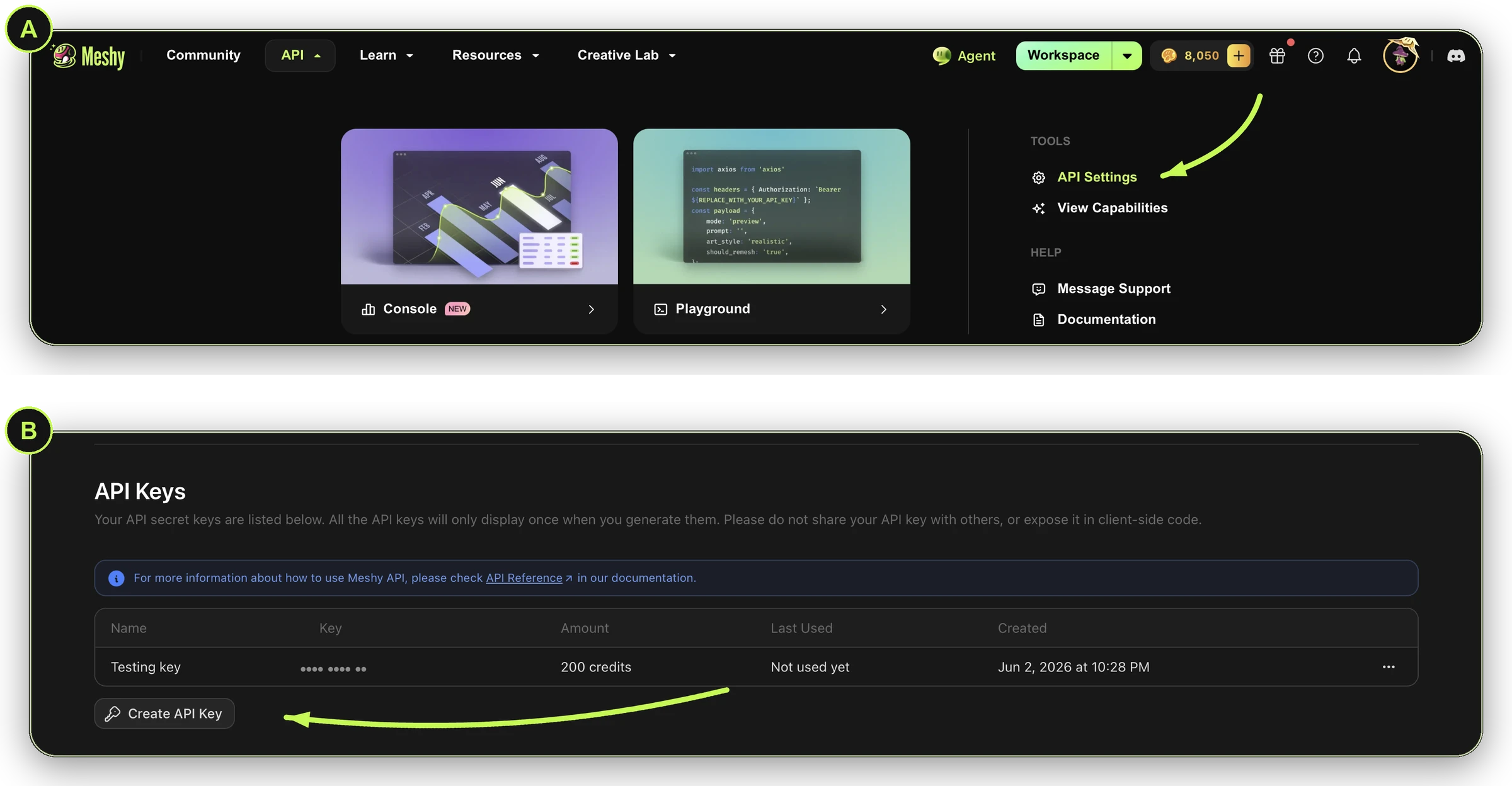
Task: Click the info icon in documentation banner
Action: (117, 578)
